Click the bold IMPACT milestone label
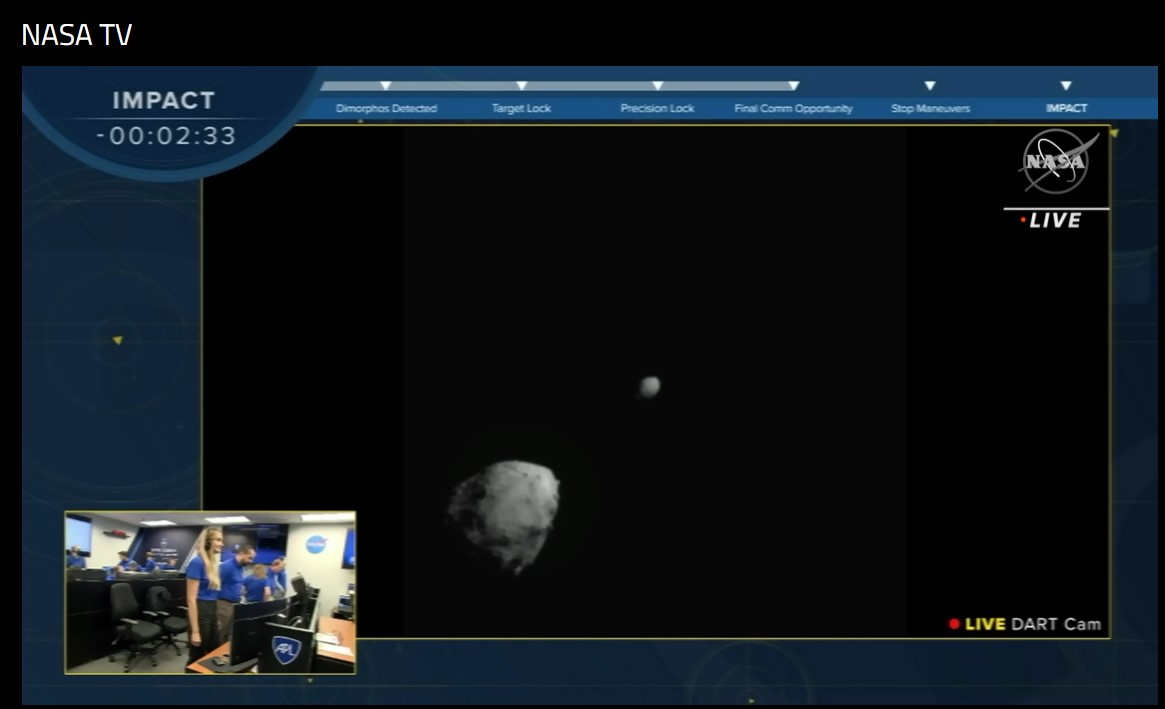The height and width of the screenshot is (709, 1165). (1066, 108)
